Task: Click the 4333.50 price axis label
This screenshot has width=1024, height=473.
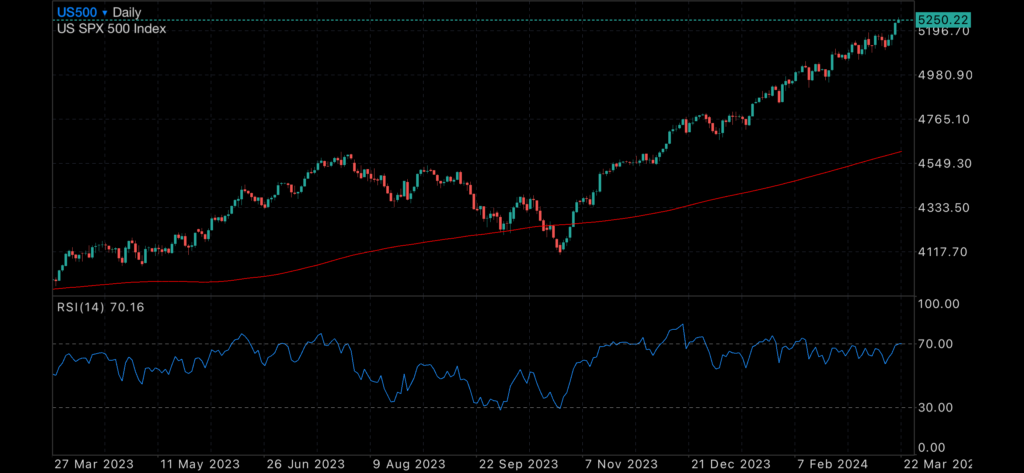Action: [944, 208]
